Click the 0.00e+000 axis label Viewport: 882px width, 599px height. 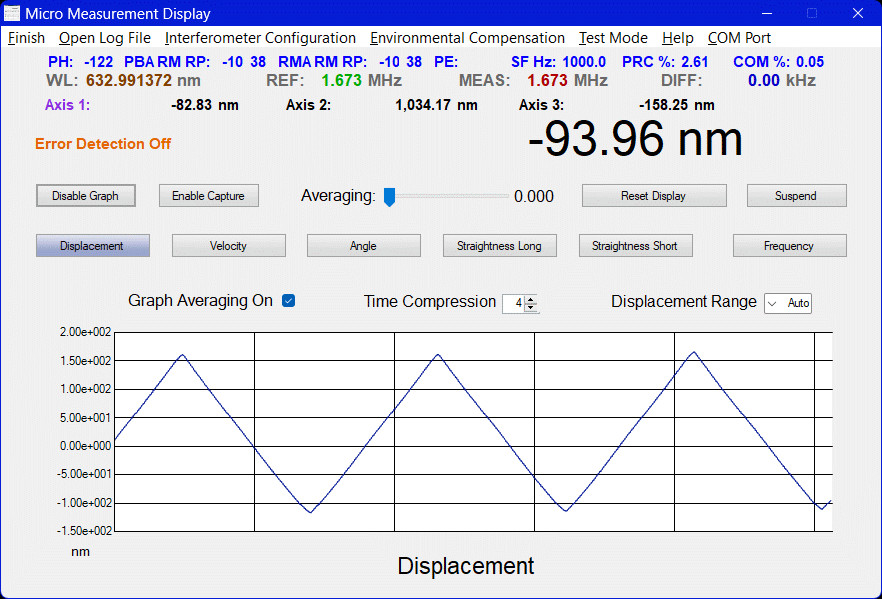click(x=86, y=446)
